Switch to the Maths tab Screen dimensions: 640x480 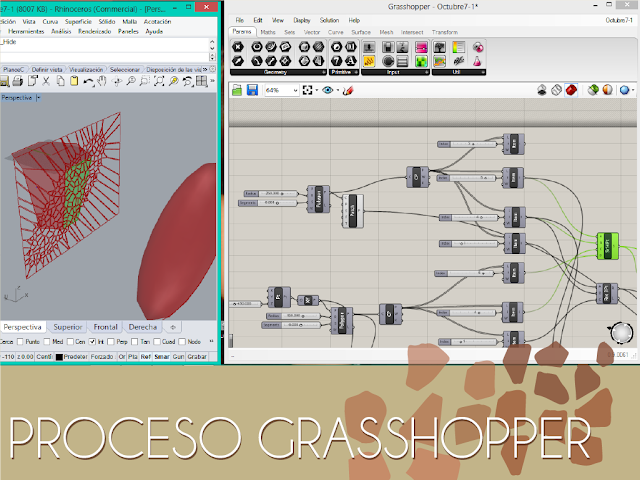click(x=268, y=32)
